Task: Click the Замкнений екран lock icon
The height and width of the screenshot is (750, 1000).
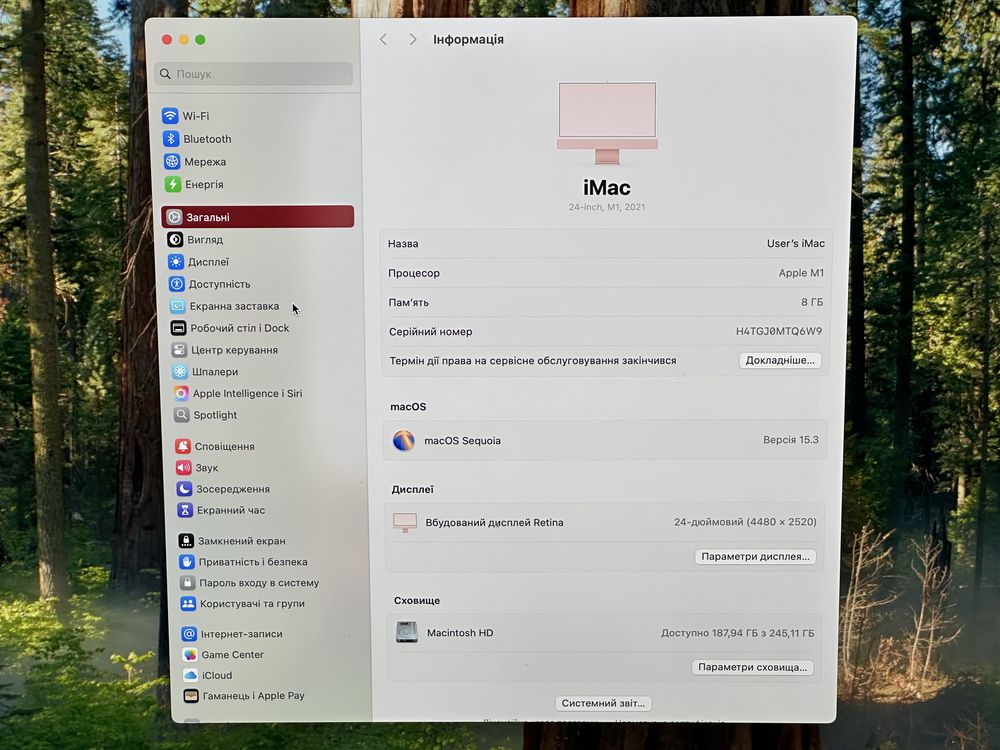Action: coord(186,541)
